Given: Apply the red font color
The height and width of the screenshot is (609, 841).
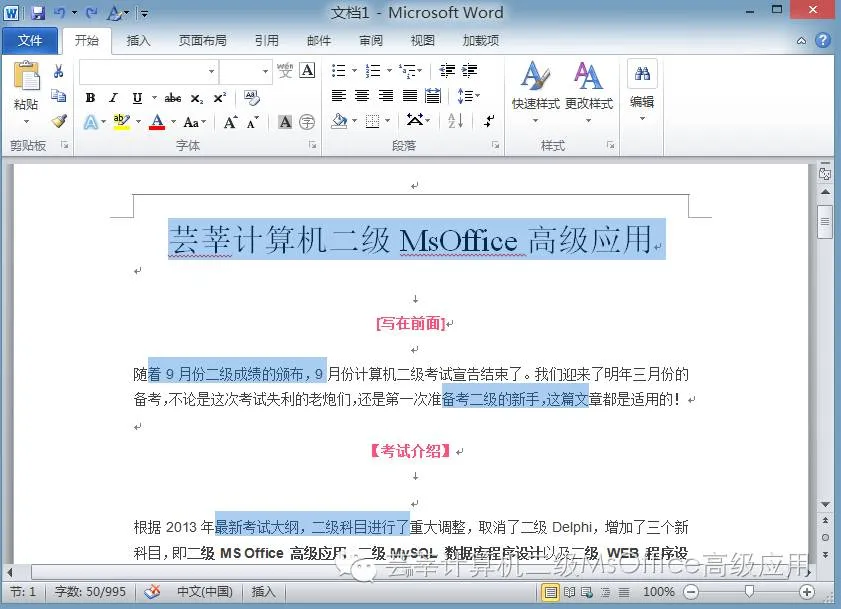Looking at the screenshot, I should click(157, 122).
